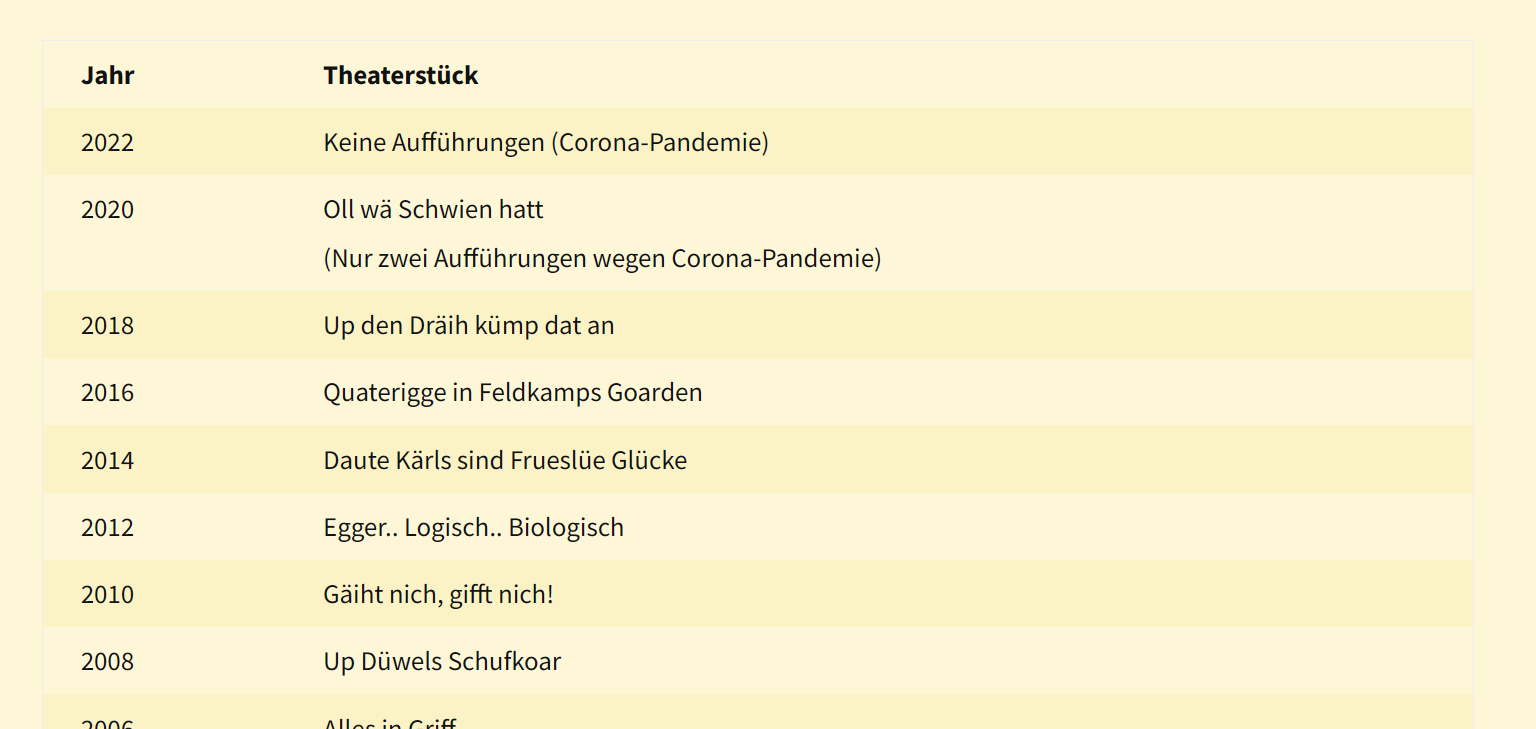Select the 2020 year cell
The height and width of the screenshot is (729, 1536).
pyautogui.click(x=107, y=209)
